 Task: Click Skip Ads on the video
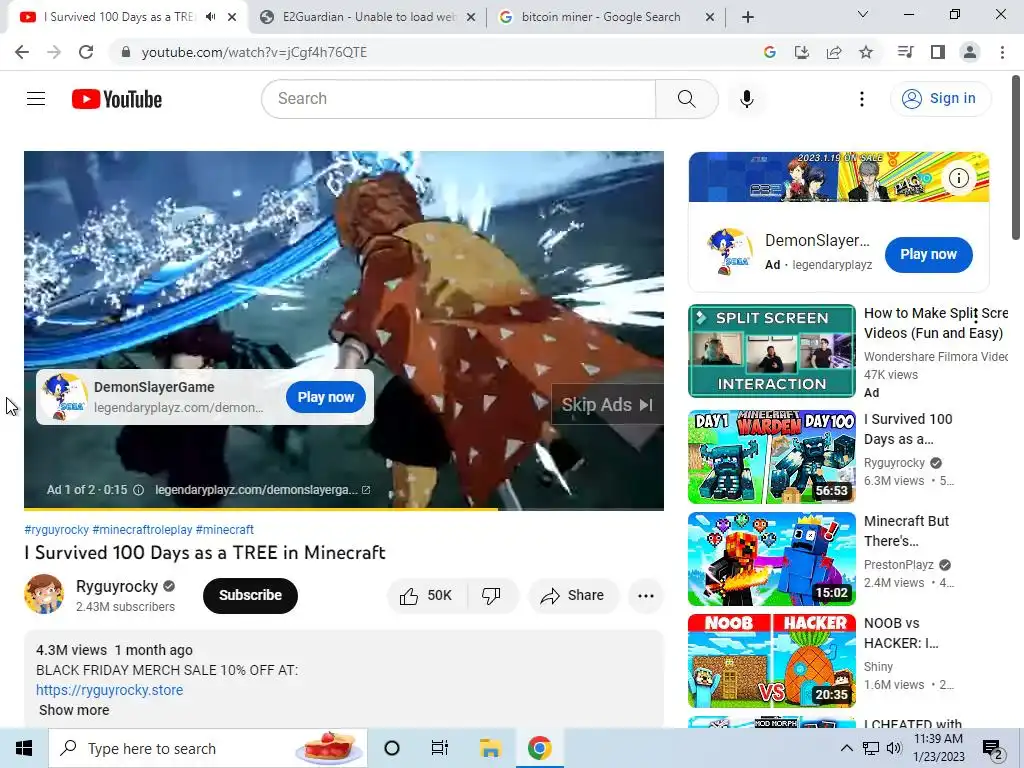[x=607, y=405]
